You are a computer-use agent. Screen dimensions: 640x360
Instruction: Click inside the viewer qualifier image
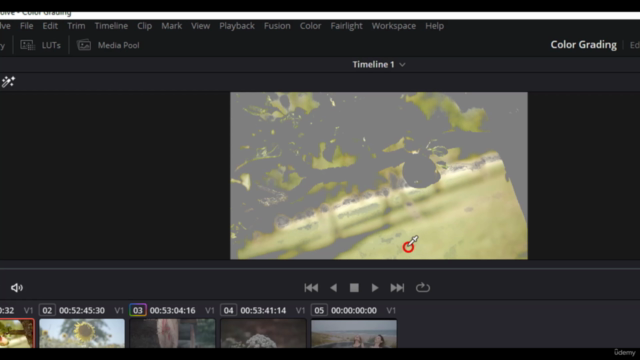coord(379,176)
